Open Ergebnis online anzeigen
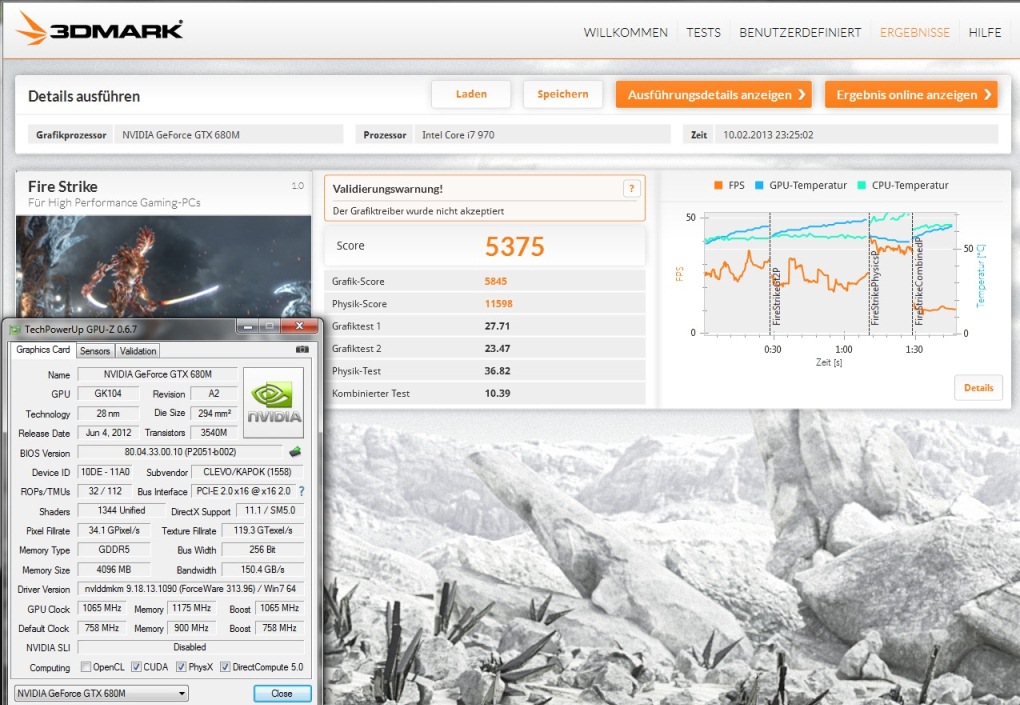 click(x=911, y=95)
